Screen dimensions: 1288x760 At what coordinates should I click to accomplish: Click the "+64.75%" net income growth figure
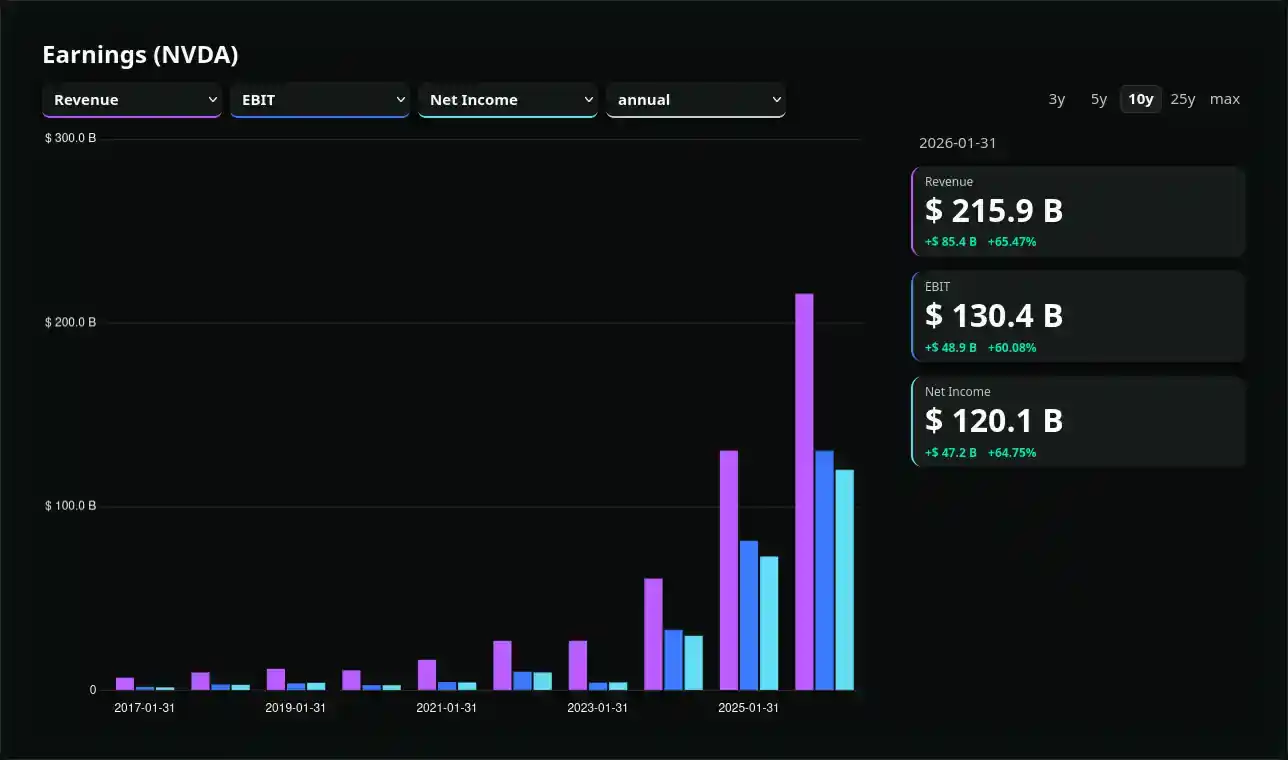(1012, 453)
